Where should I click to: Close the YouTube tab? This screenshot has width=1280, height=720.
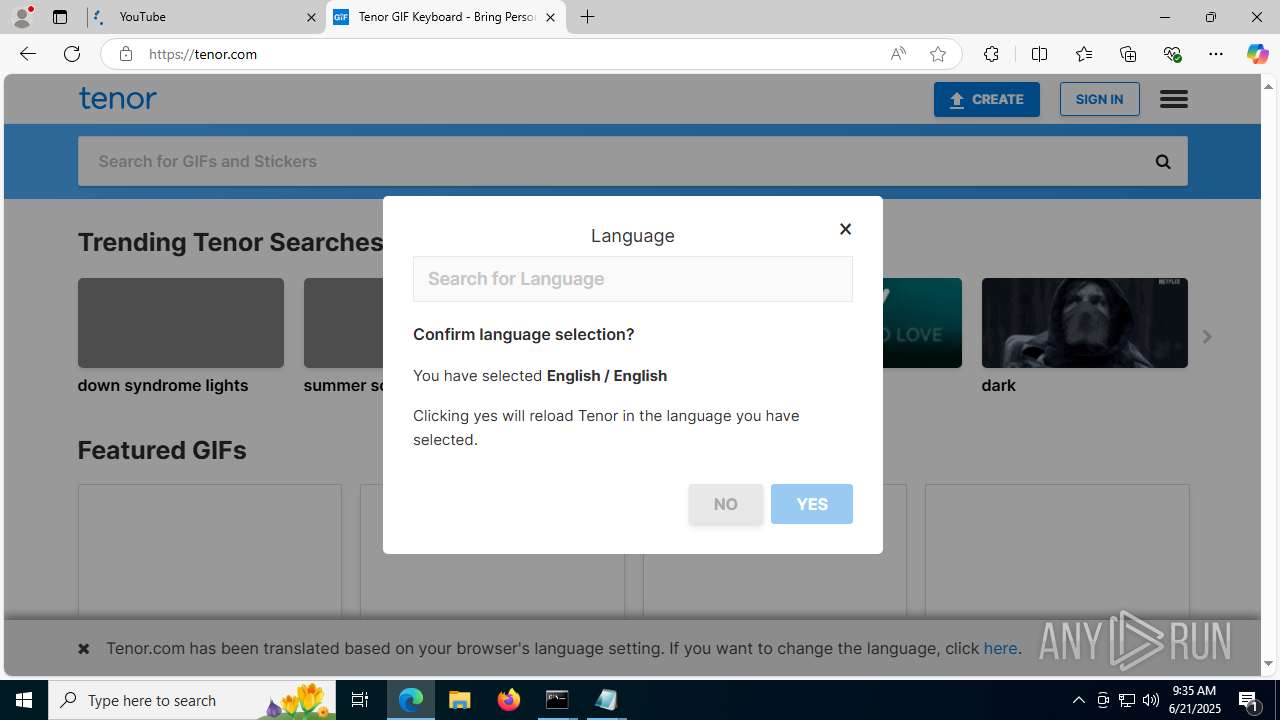pos(311,17)
